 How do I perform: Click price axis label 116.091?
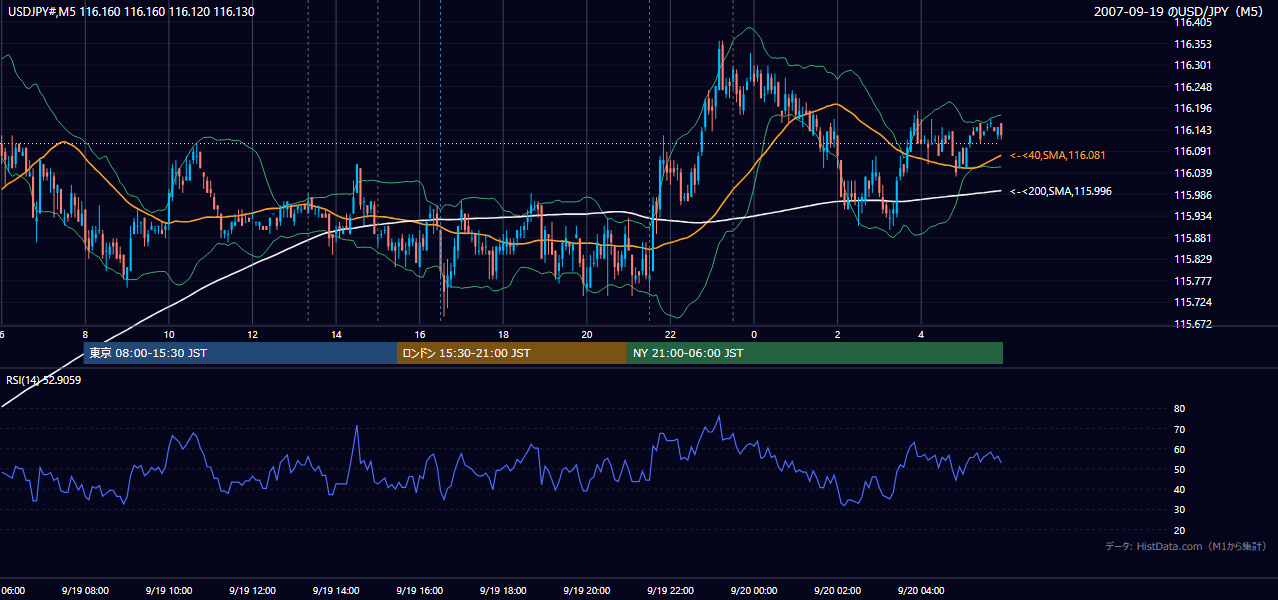point(1193,152)
